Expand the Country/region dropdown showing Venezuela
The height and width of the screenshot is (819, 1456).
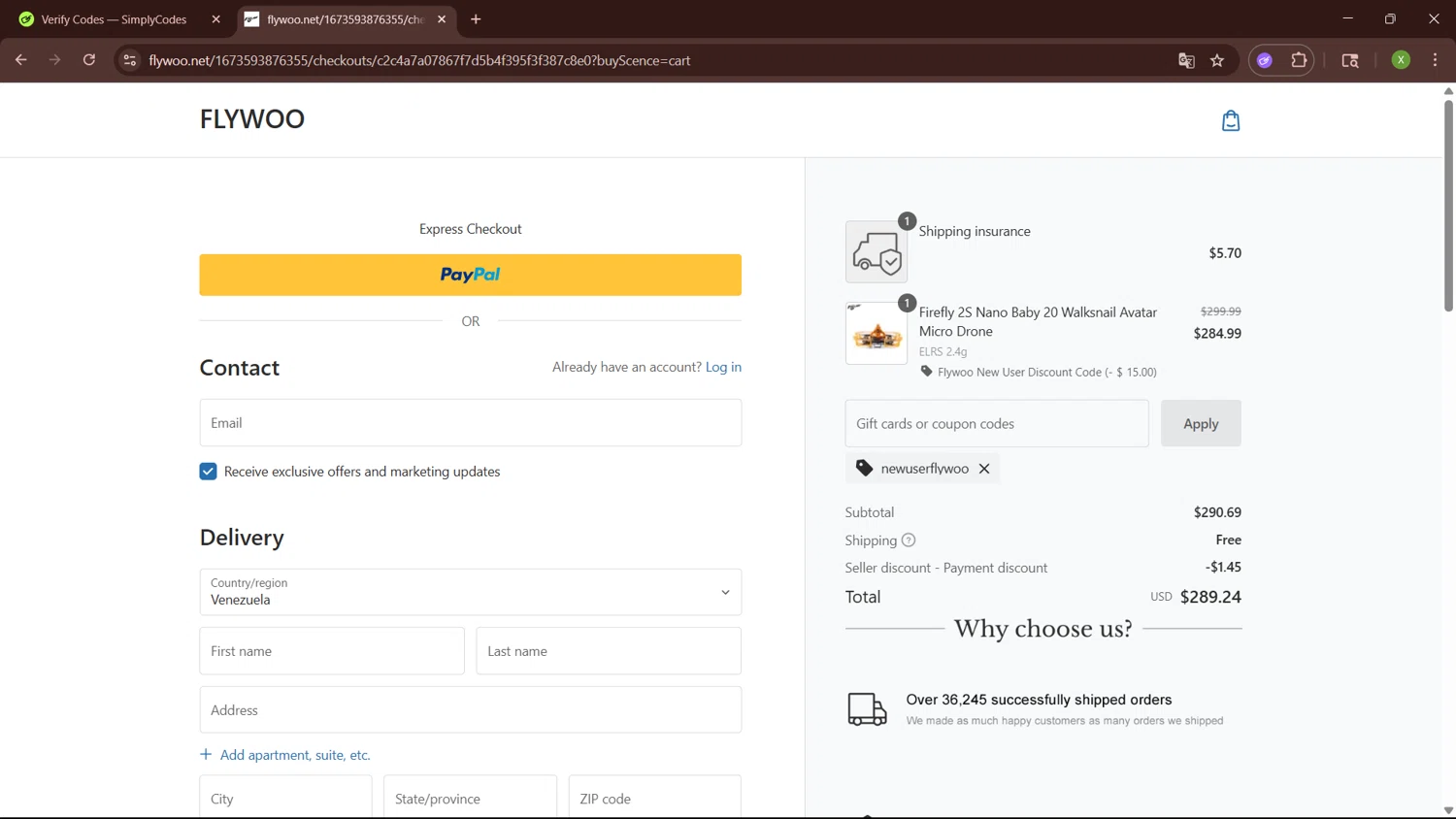click(x=471, y=592)
